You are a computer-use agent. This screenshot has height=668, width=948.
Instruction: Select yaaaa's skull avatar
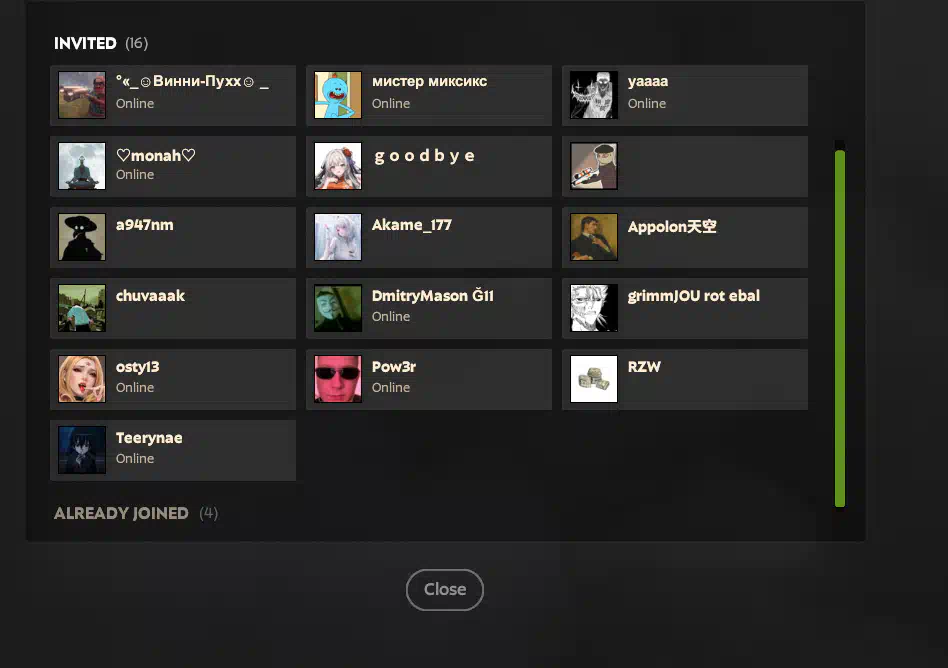(x=594, y=95)
